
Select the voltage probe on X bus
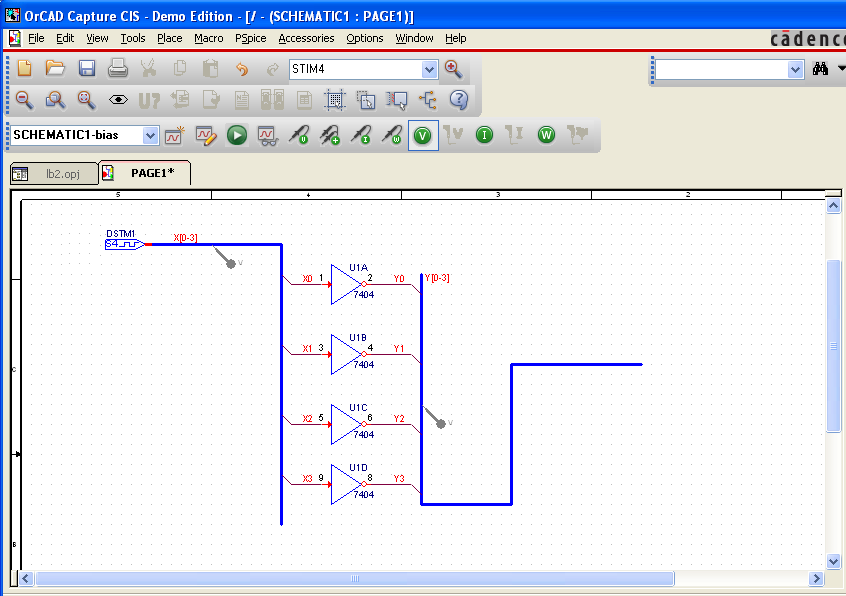(226, 257)
